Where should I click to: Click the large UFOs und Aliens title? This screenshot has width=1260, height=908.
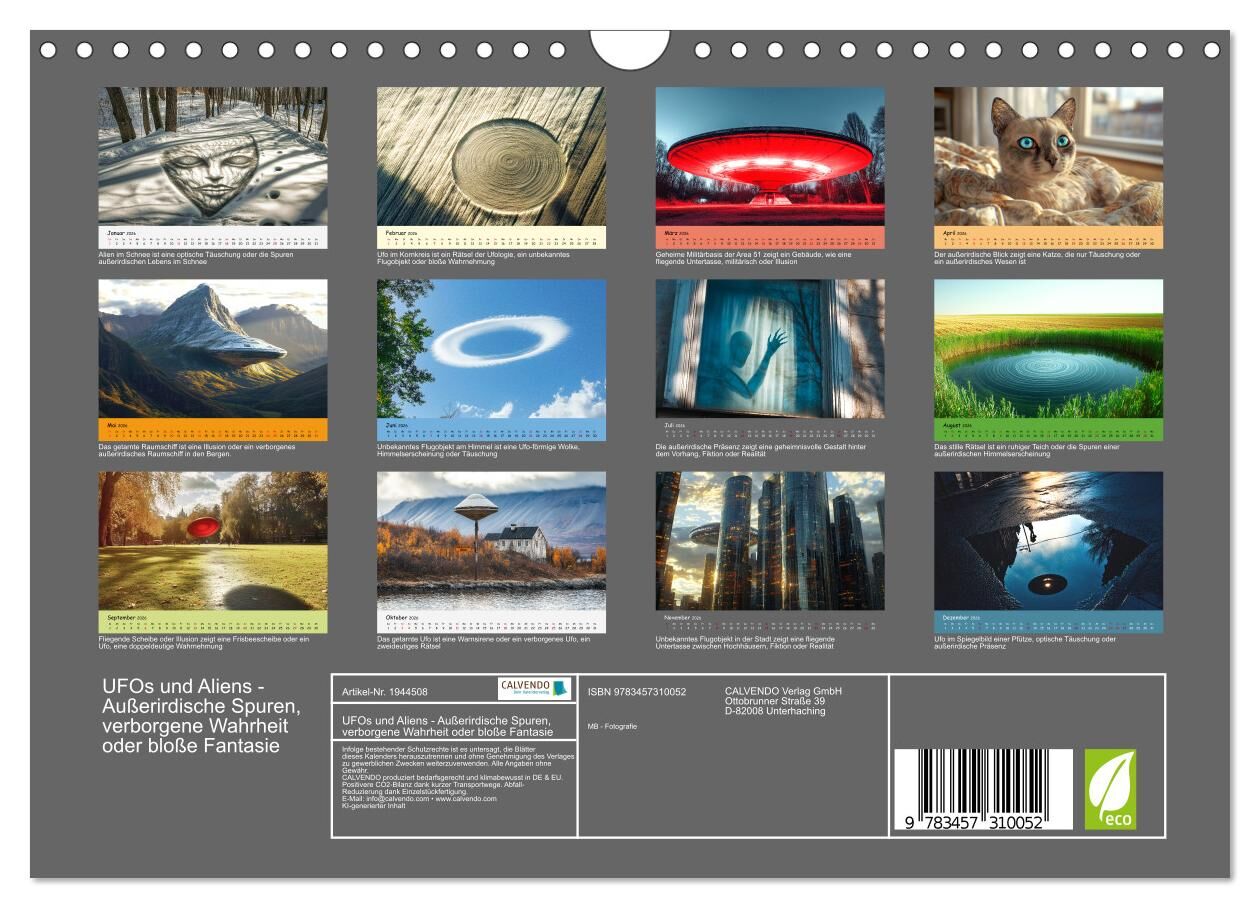[x=201, y=716]
